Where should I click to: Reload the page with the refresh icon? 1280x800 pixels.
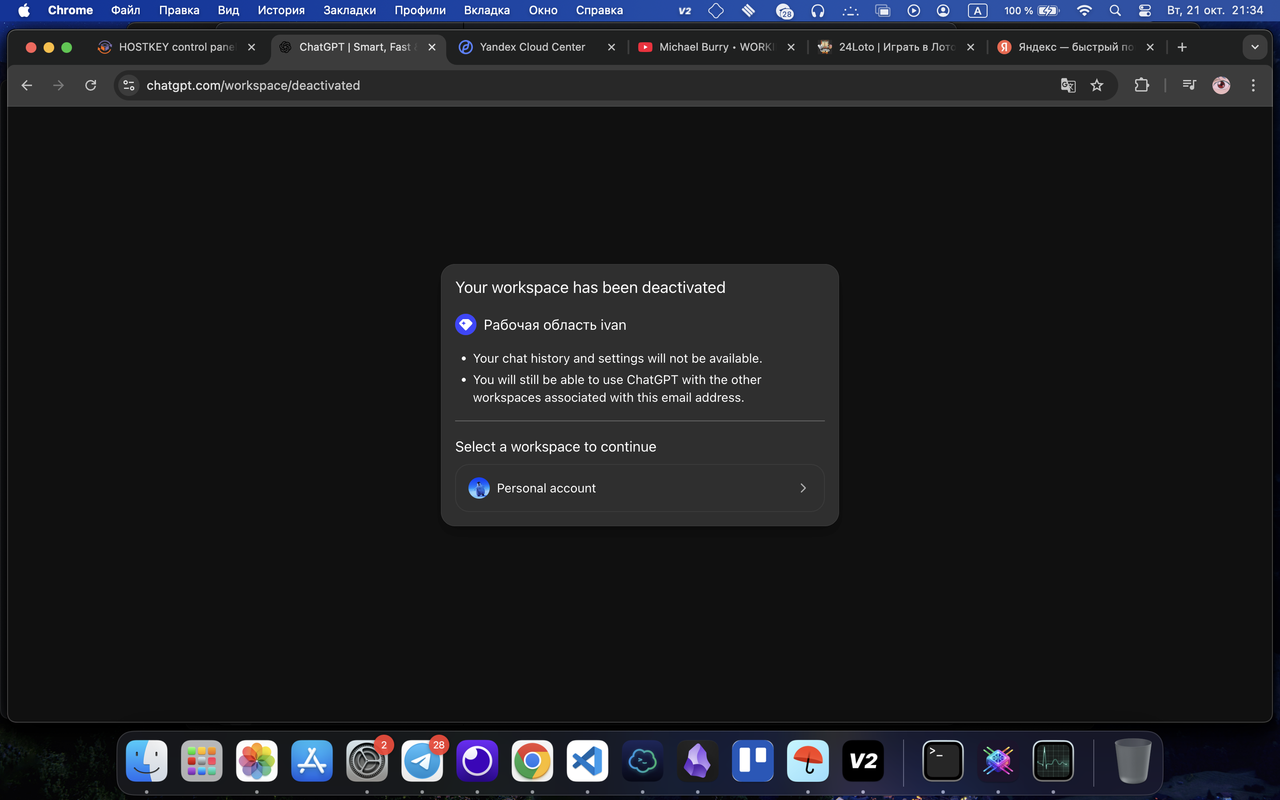[90, 85]
